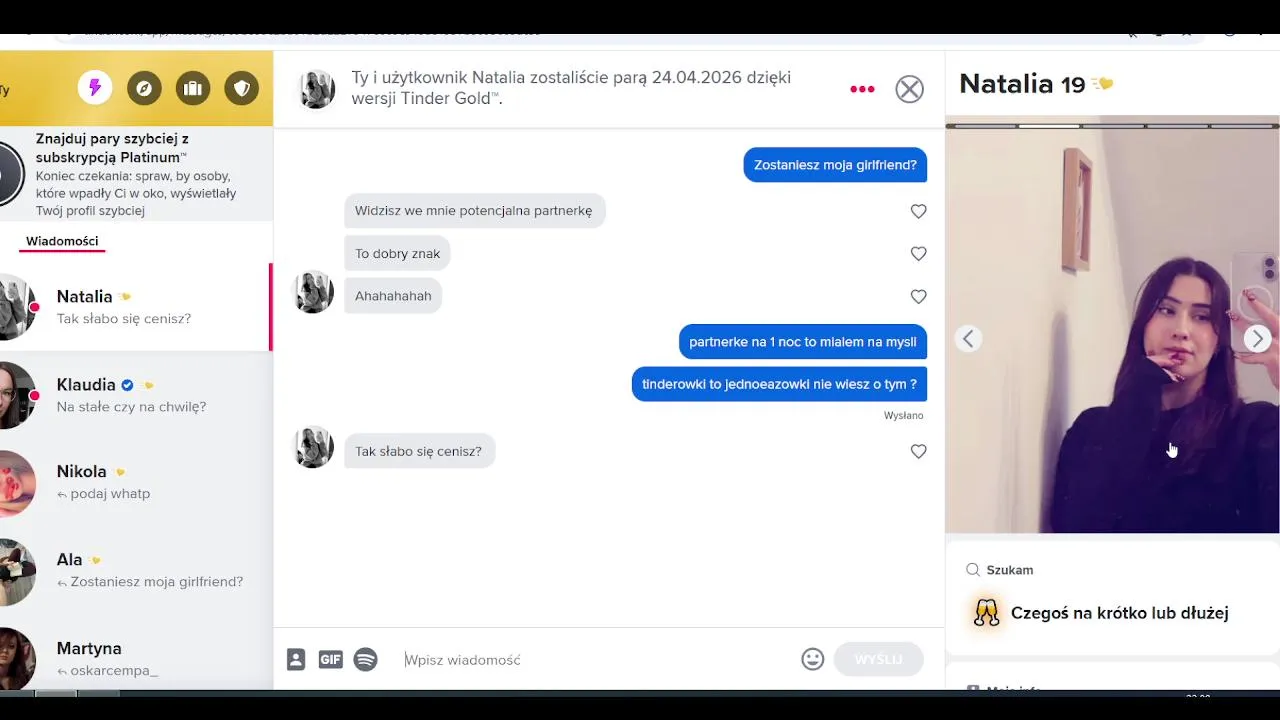Open the briefcase Work Mode icon

pyautogui.click(x=193, y=88)
